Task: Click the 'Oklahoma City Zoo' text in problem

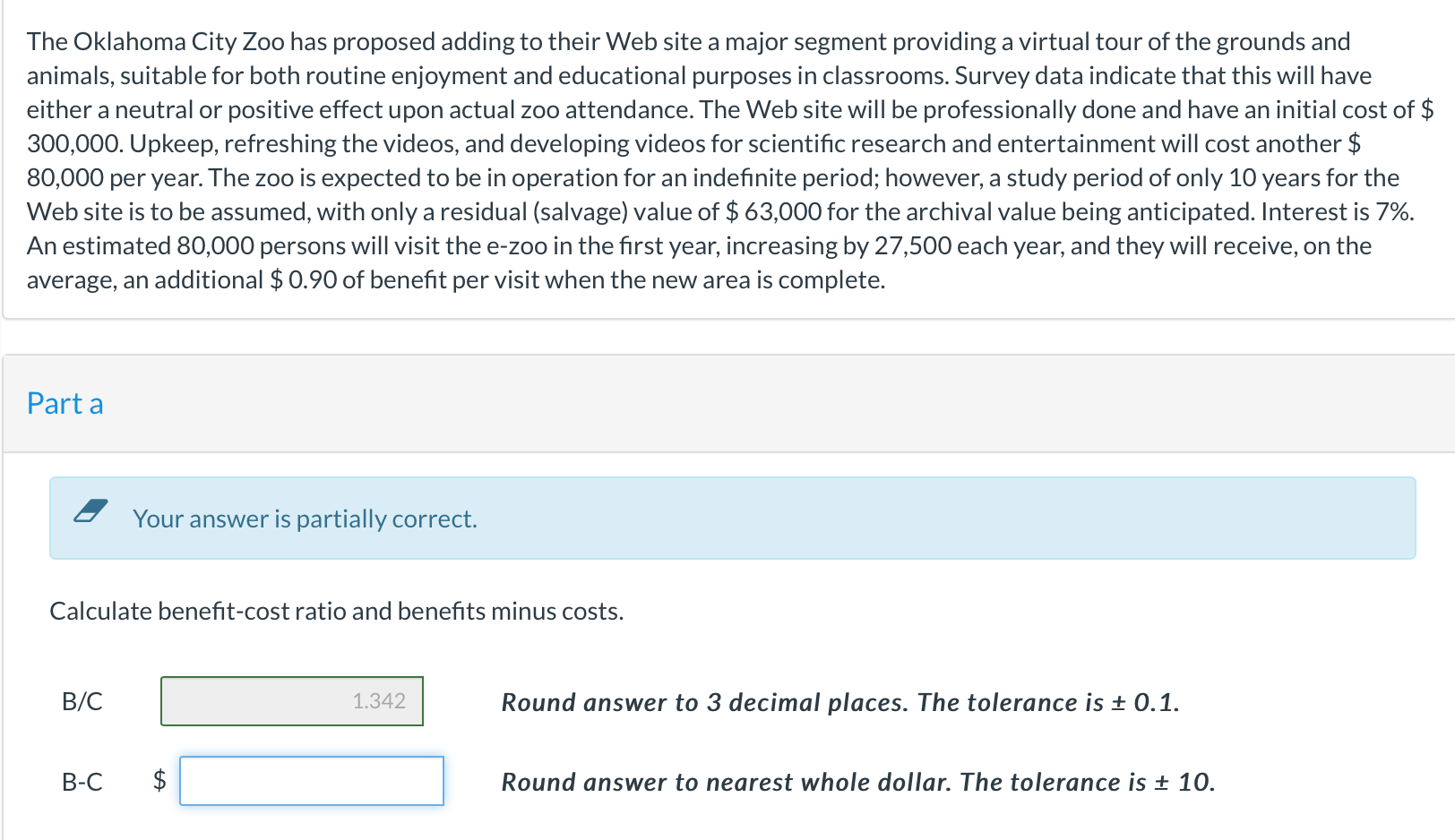Action: [x=178, y=42]
